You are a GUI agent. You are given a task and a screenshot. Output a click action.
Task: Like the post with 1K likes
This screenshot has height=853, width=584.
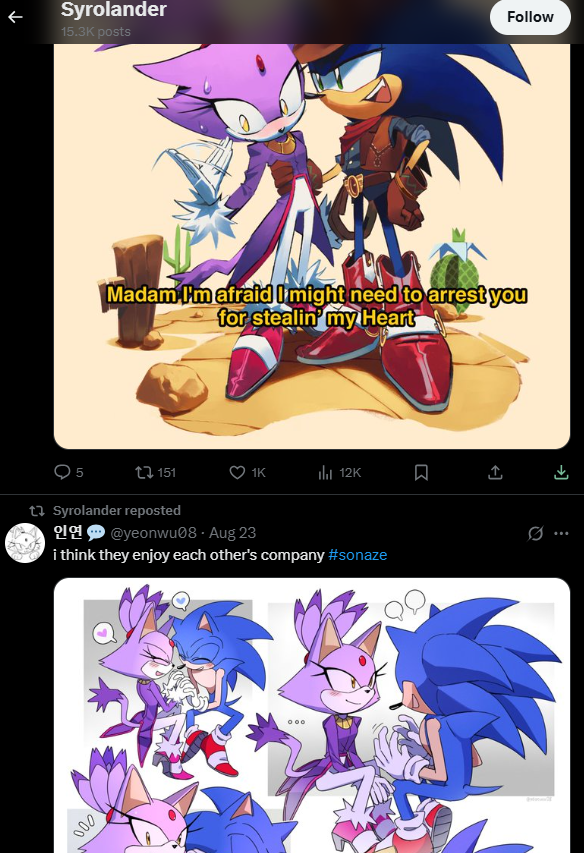pos(247,472)
